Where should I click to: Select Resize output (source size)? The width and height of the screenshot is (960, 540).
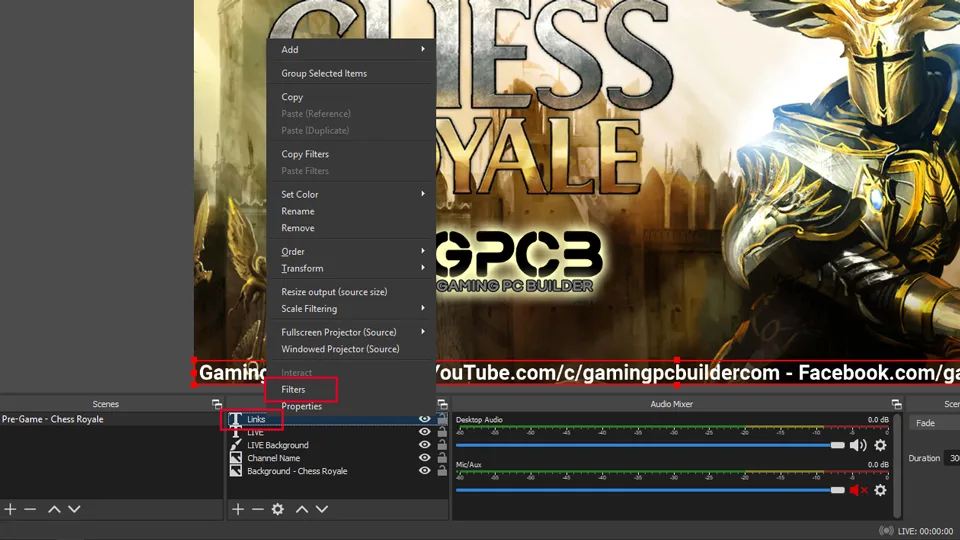click(x=351, y=291)
